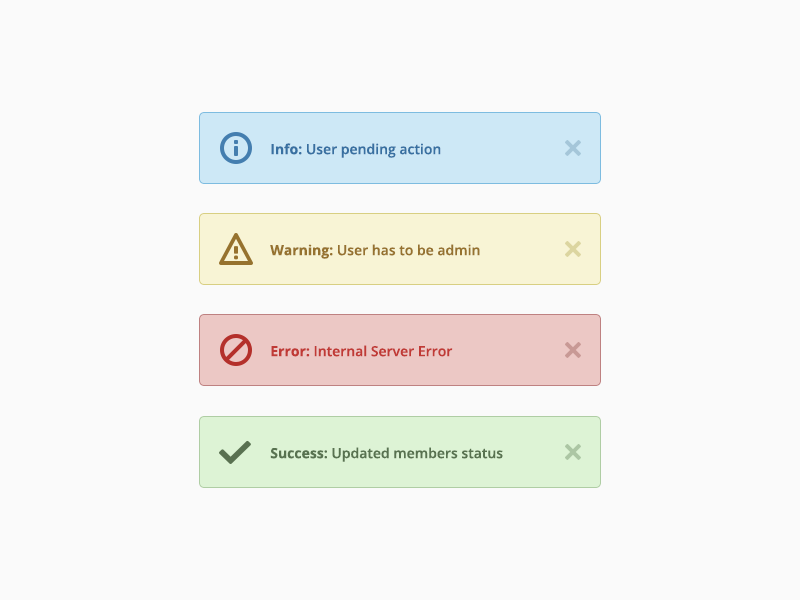Click the bold "Warning:" label

pyautogui.click(x=301, y=250)
